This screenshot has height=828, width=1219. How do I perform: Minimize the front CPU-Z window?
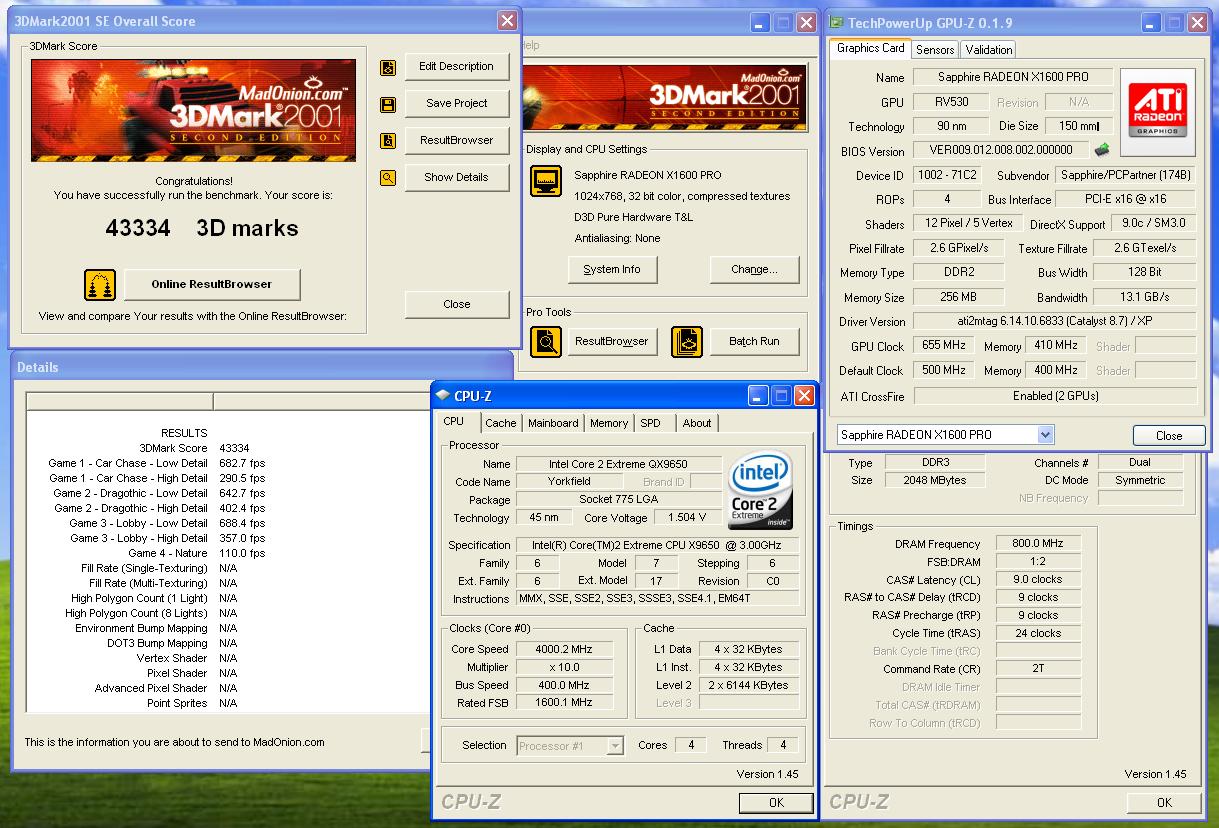pyautogui.click(x=759, y=396)
